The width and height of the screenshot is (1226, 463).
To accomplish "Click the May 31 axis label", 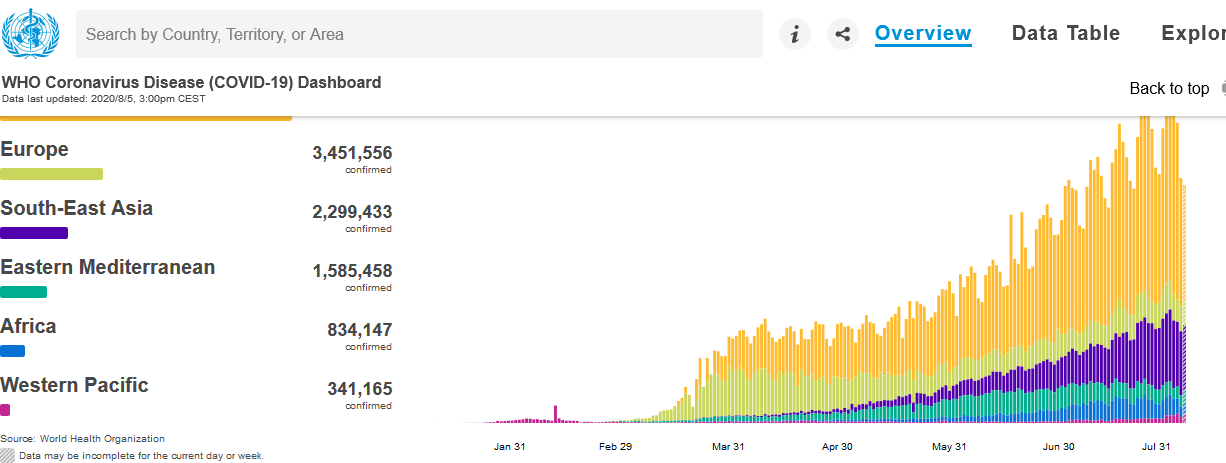I will [949, 446].
